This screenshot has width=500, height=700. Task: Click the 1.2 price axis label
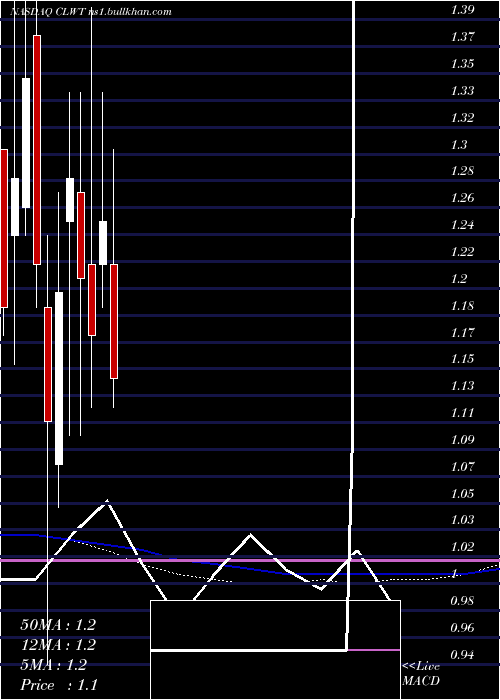(459, 279)
